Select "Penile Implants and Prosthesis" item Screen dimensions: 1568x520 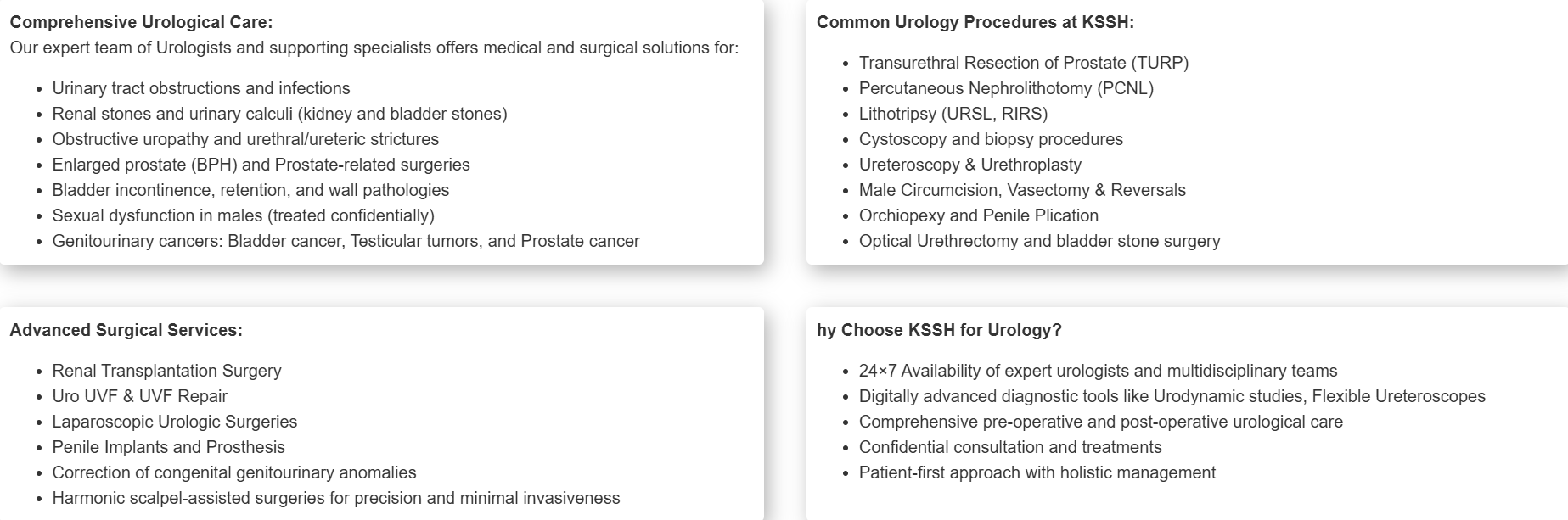pyautogui.click(x=168, y=447)
